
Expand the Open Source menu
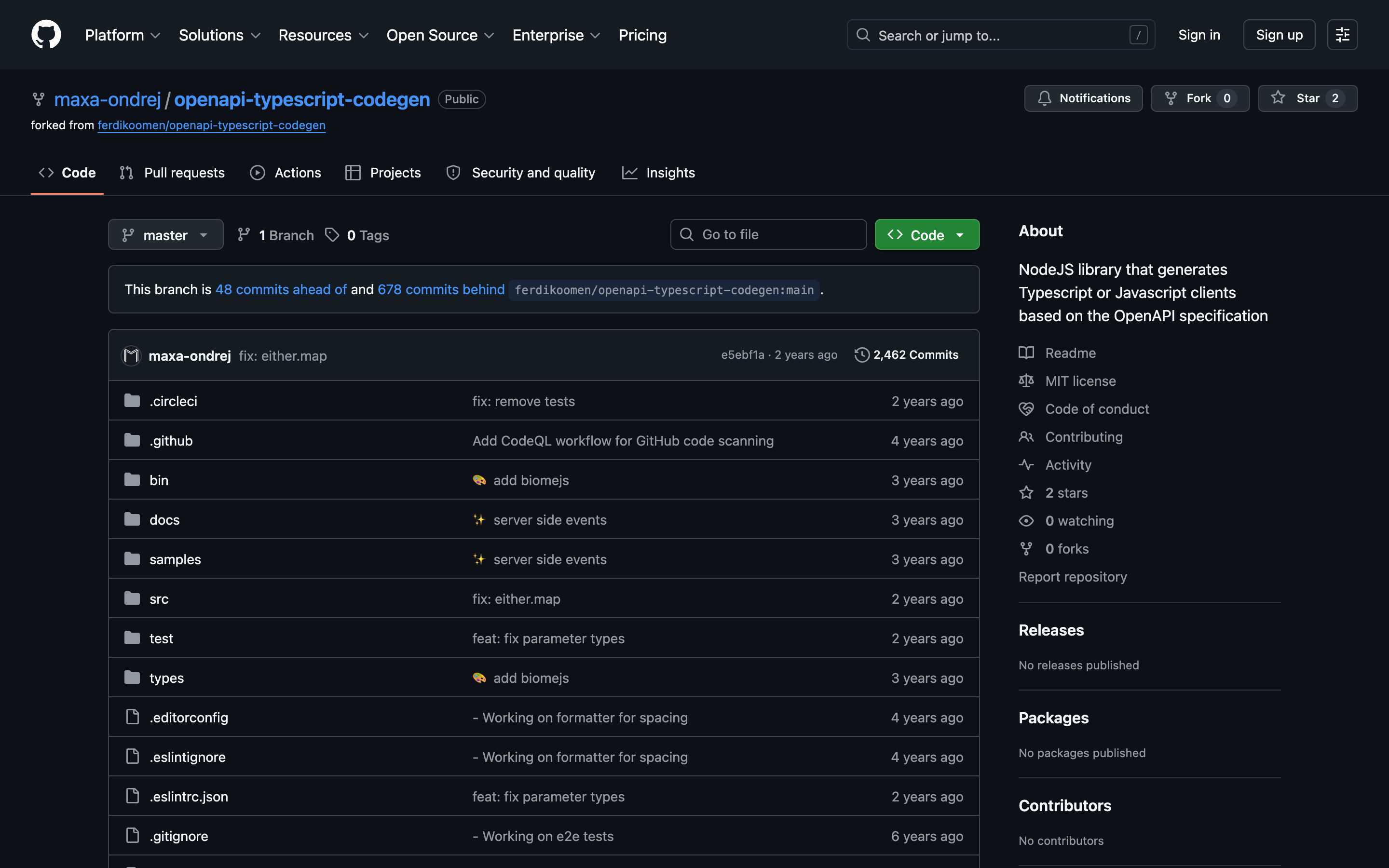pos(440,35)
